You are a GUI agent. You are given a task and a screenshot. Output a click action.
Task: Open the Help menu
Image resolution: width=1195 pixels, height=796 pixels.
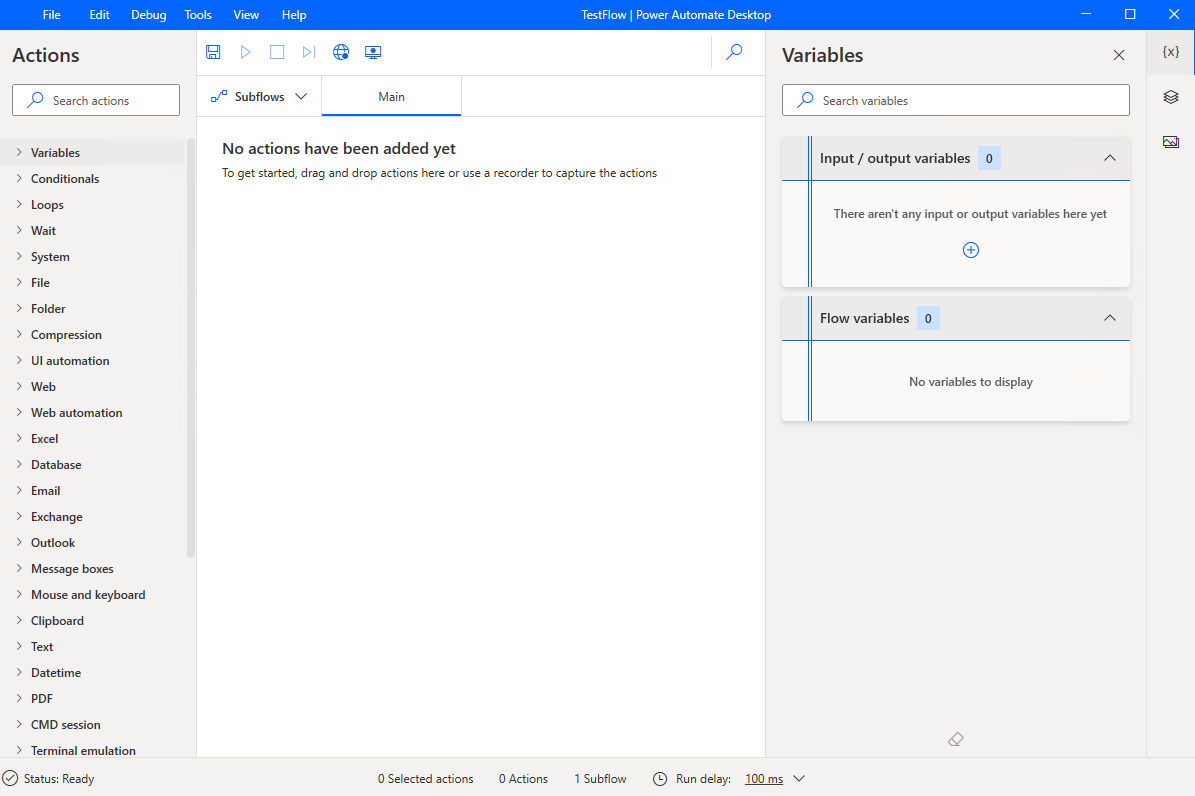click(294, 14)
